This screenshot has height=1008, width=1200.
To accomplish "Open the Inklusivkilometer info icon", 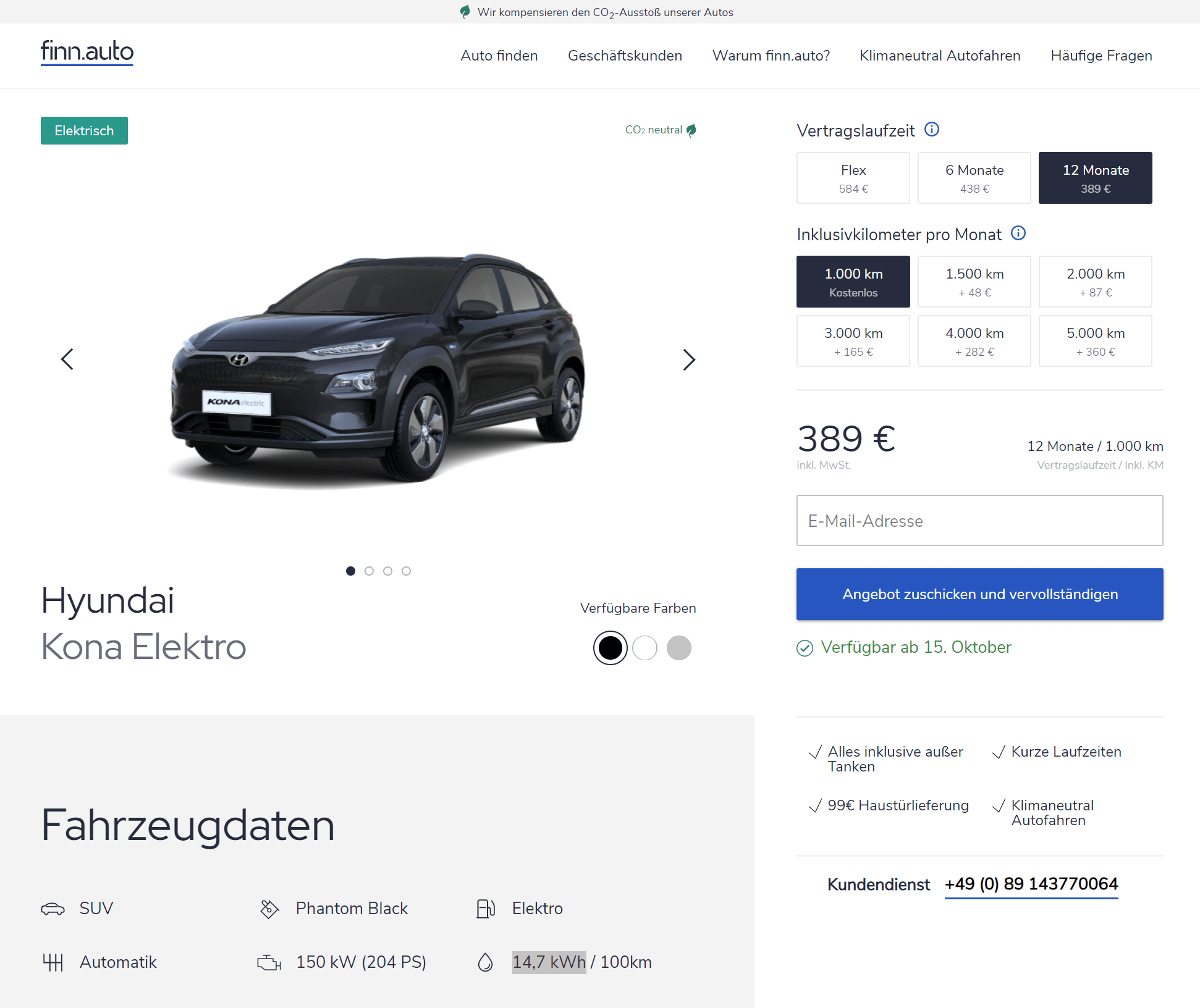I will (1018, 233).
